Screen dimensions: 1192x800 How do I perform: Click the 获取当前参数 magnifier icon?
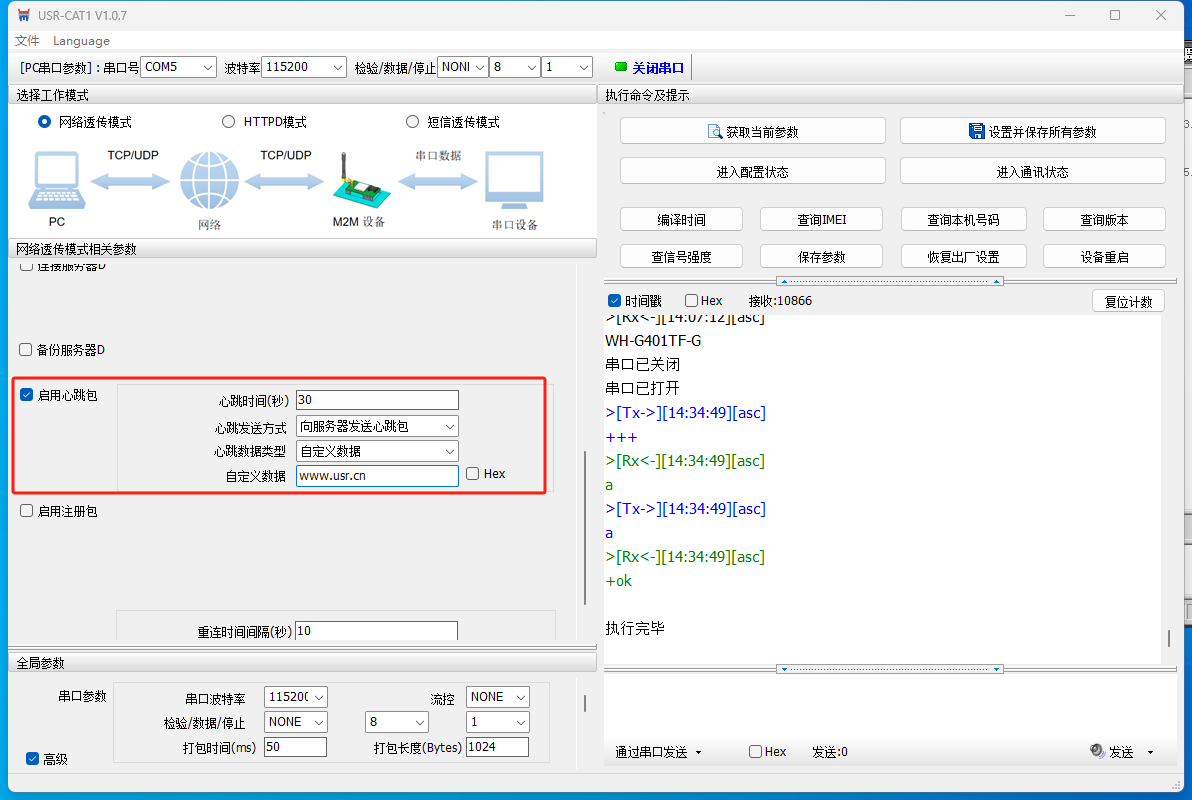pyautogui.click(x=714, y=132)
